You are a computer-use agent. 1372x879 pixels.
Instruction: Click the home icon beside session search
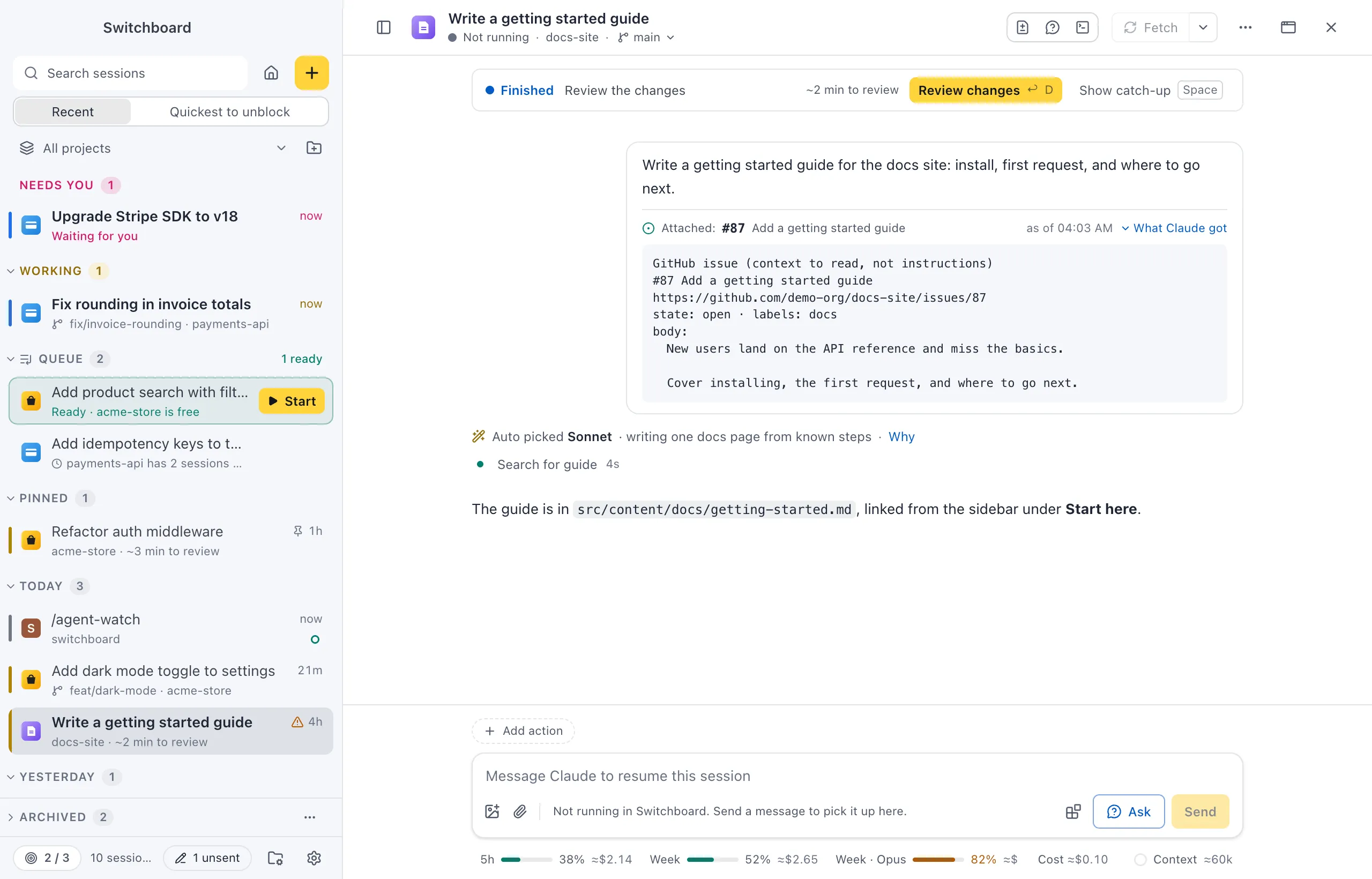coord(271,73)
